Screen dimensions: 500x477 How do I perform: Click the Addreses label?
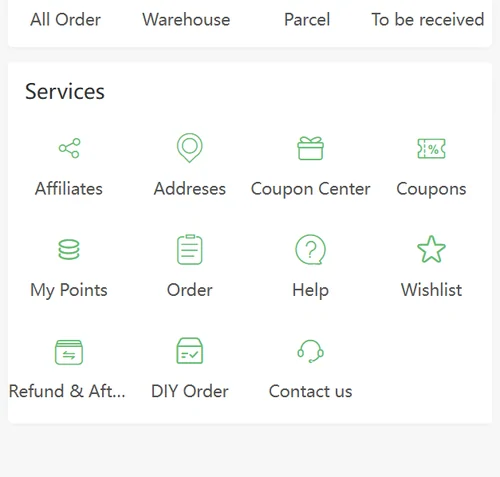tap(190, 189)
